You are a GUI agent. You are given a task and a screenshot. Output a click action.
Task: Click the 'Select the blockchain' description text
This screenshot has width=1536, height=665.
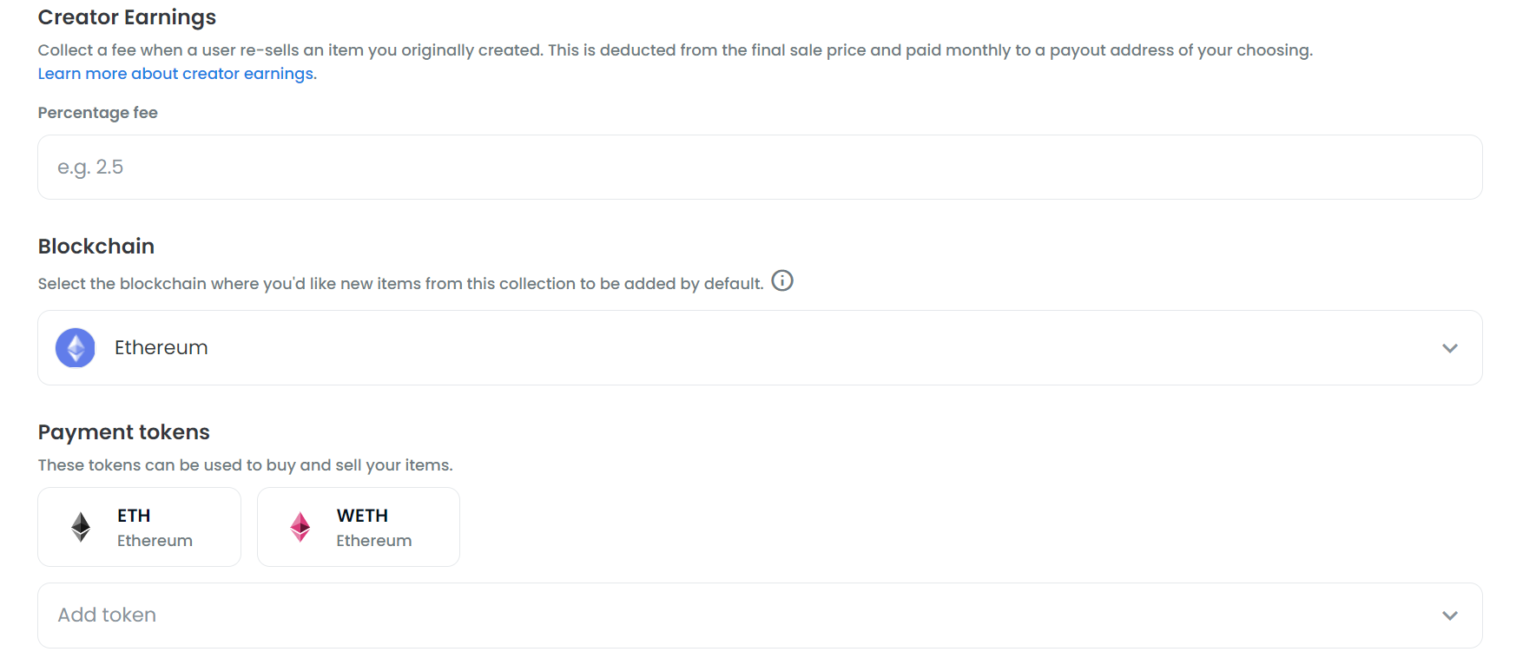[x=400, y=284]
